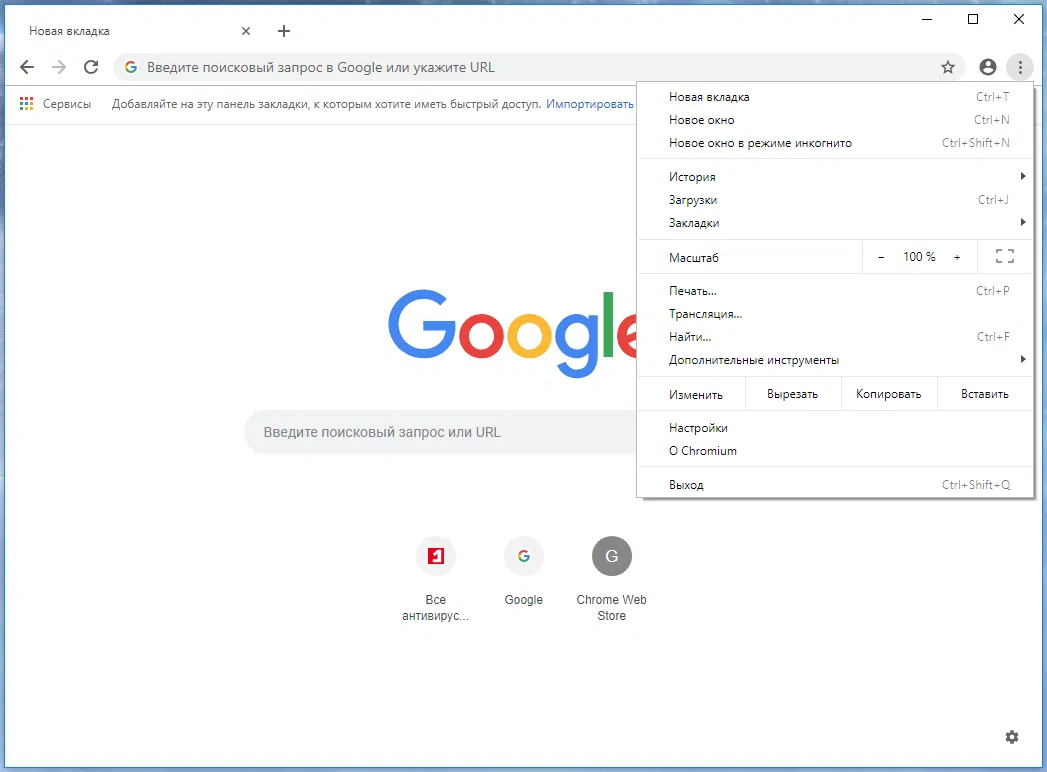Select Новая вкладка menu item
The width and height of the screenshot is (1047, 772).
pos(835,97)
